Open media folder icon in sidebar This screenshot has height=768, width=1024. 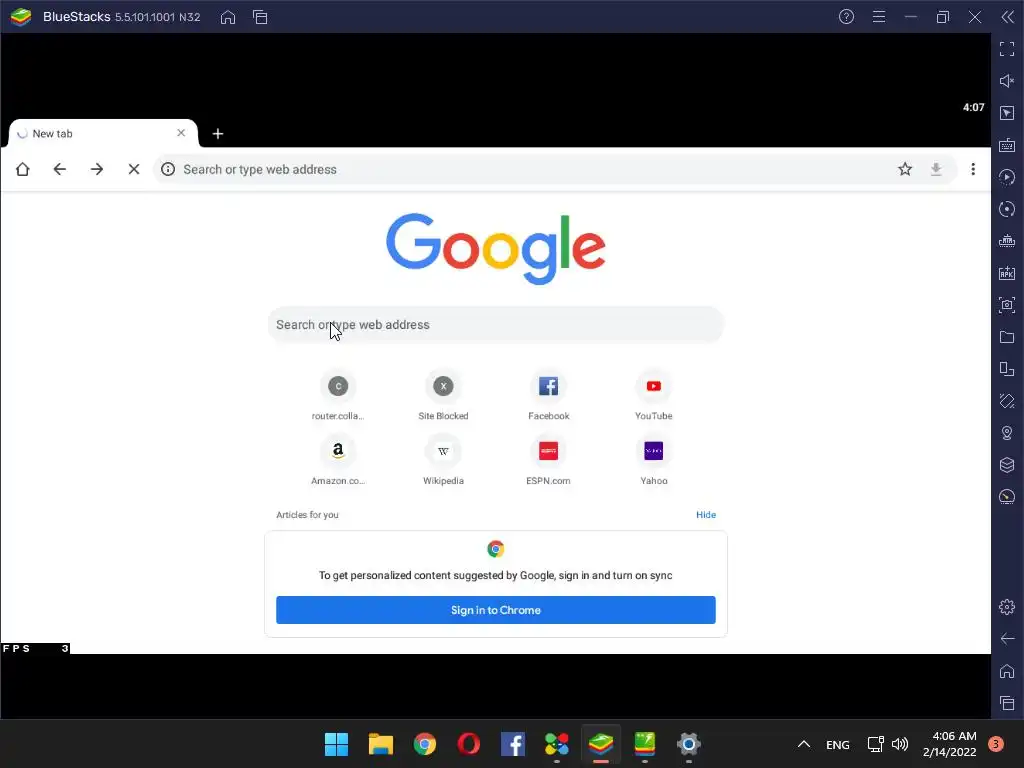tap(1007, 337)
